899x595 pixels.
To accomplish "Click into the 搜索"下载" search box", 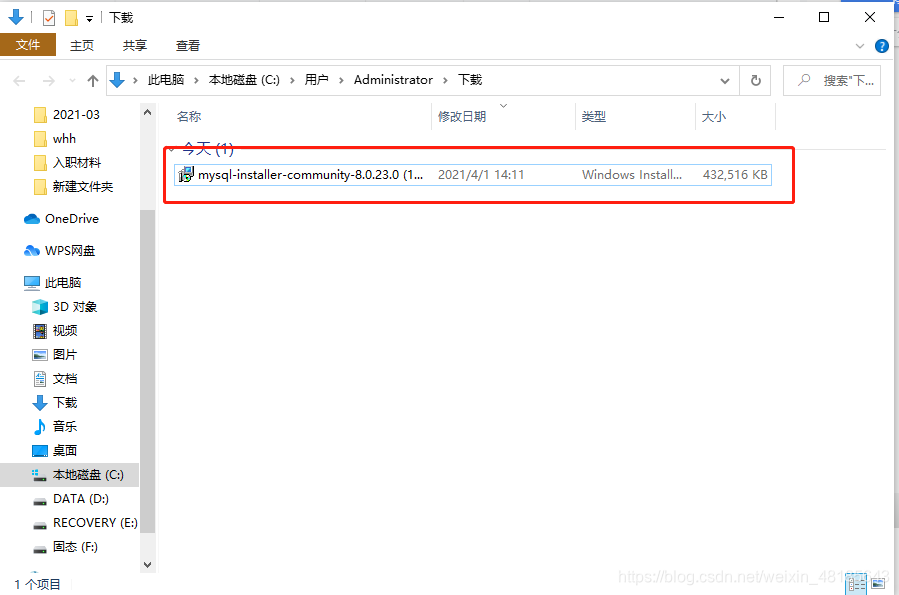I will point(832,81).
